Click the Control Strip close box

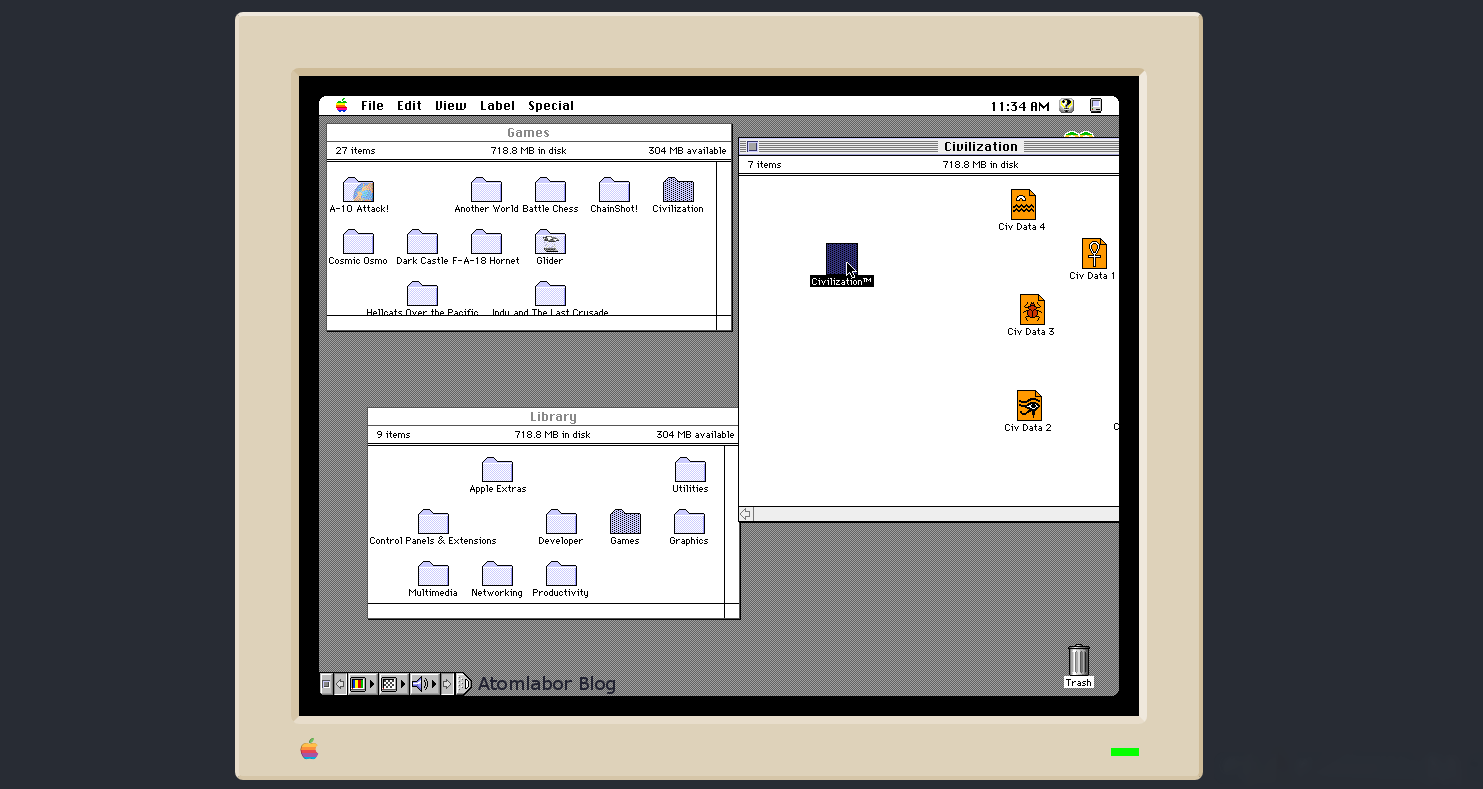[326, 684]
